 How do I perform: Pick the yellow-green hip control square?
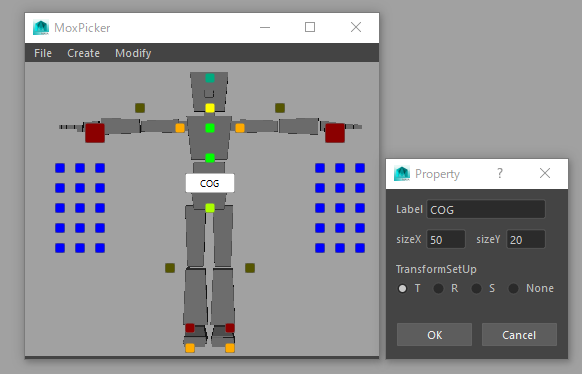(210, 208)
